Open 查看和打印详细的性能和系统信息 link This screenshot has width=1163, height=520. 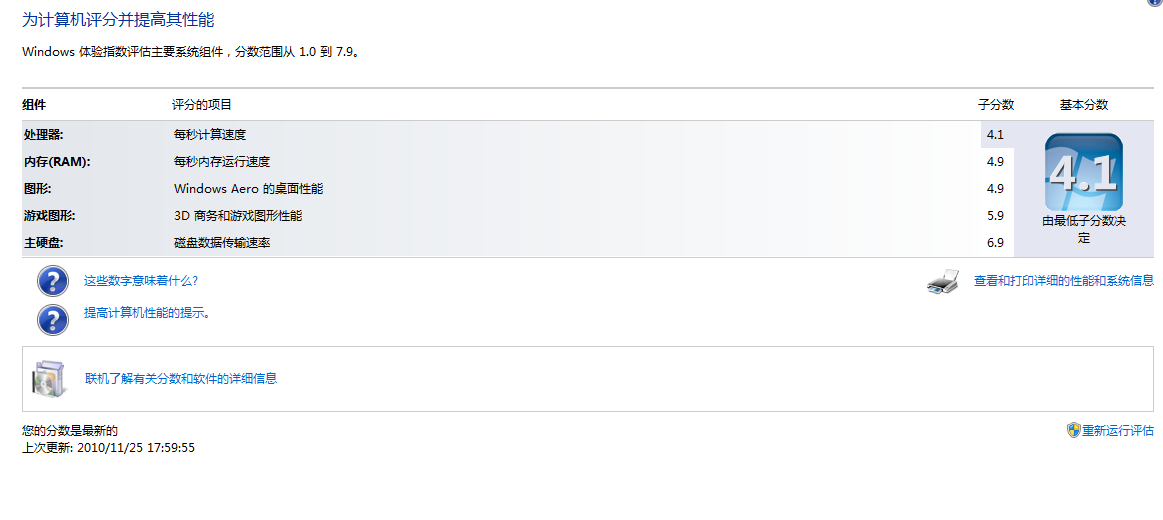click(x=1064, y=280)
